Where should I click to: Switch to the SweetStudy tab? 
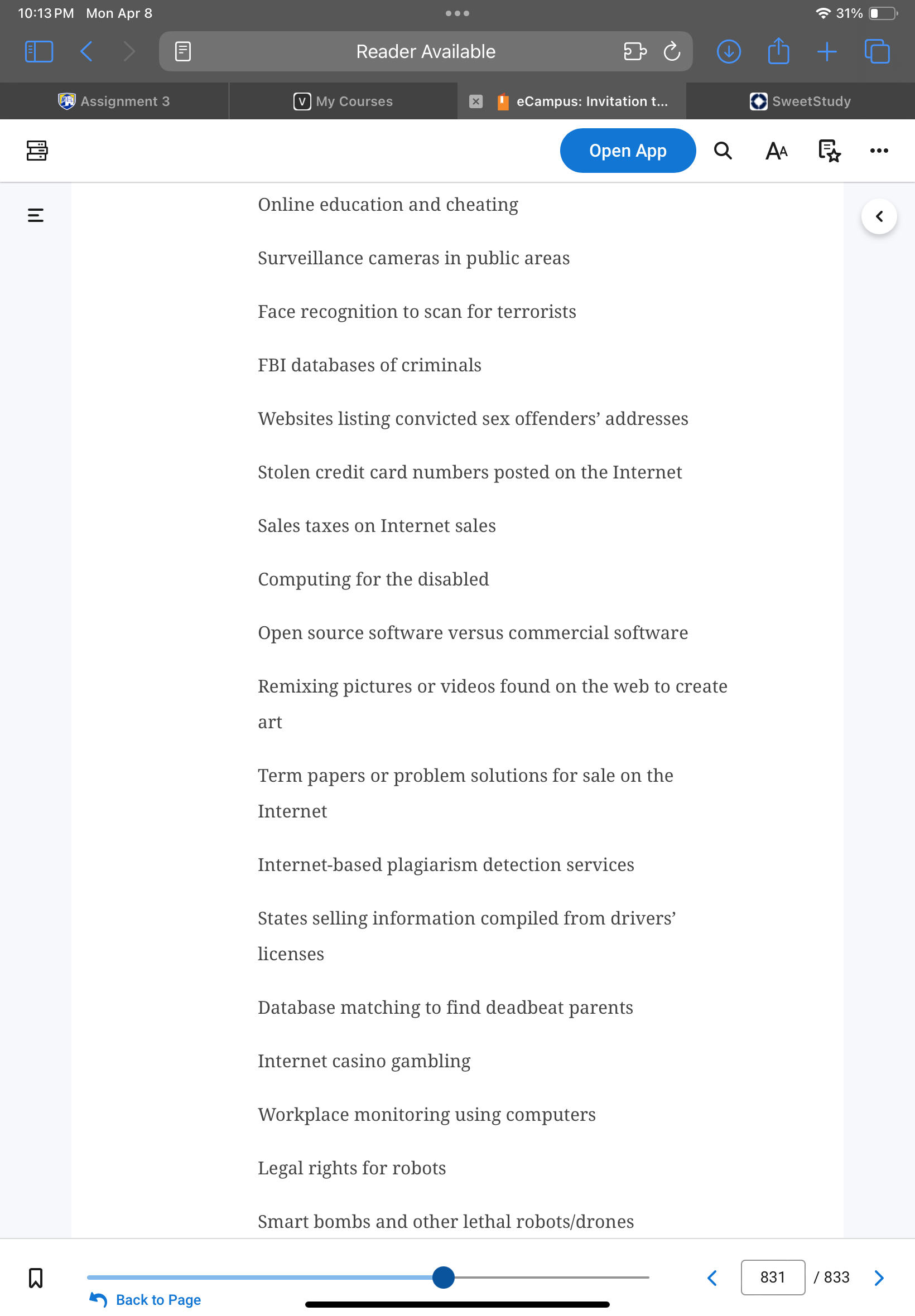click(800, 101)
